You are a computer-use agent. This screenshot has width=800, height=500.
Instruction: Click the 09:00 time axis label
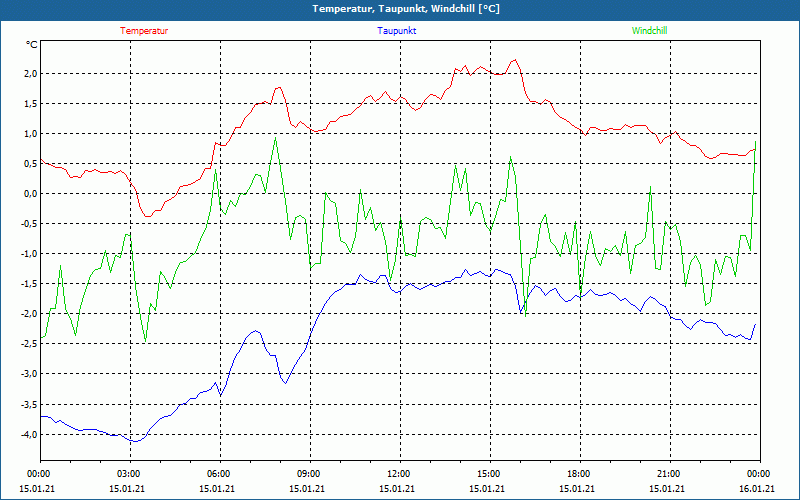pos(308,474)
